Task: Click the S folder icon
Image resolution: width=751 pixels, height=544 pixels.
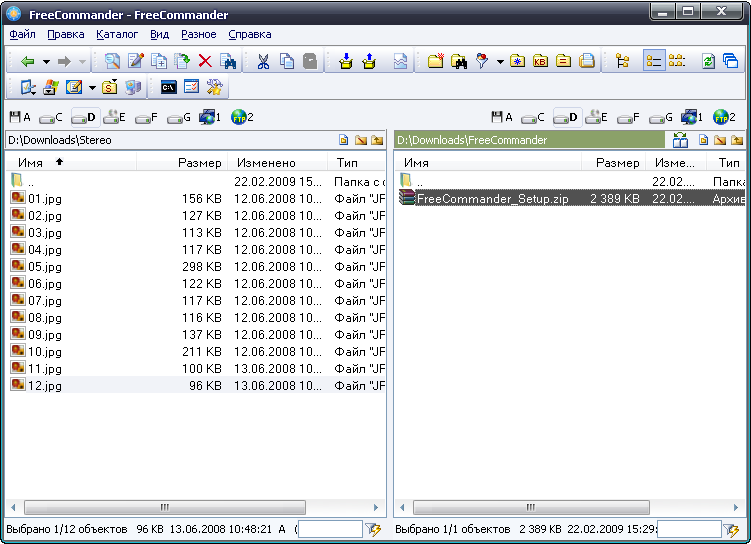Action: [110, 87]
